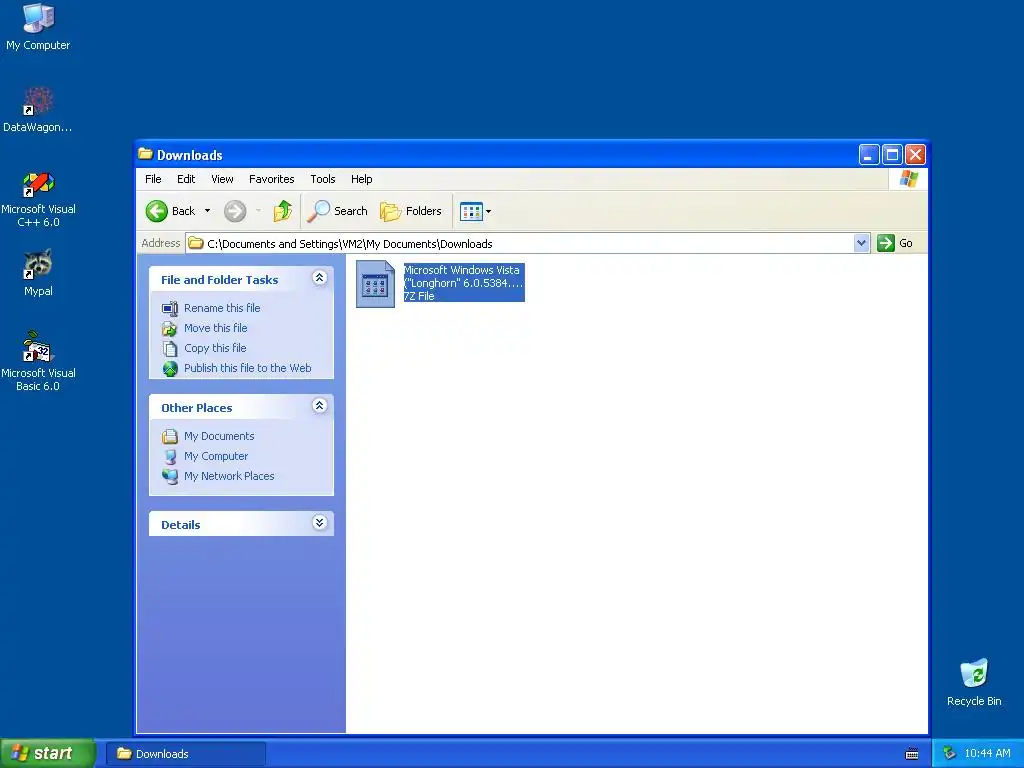This screenshot has height=768, width=1024.
Task: Select Microsoft Visual Basic 6.0 icon
Action: pyautogui.click(x=38, y=361)
